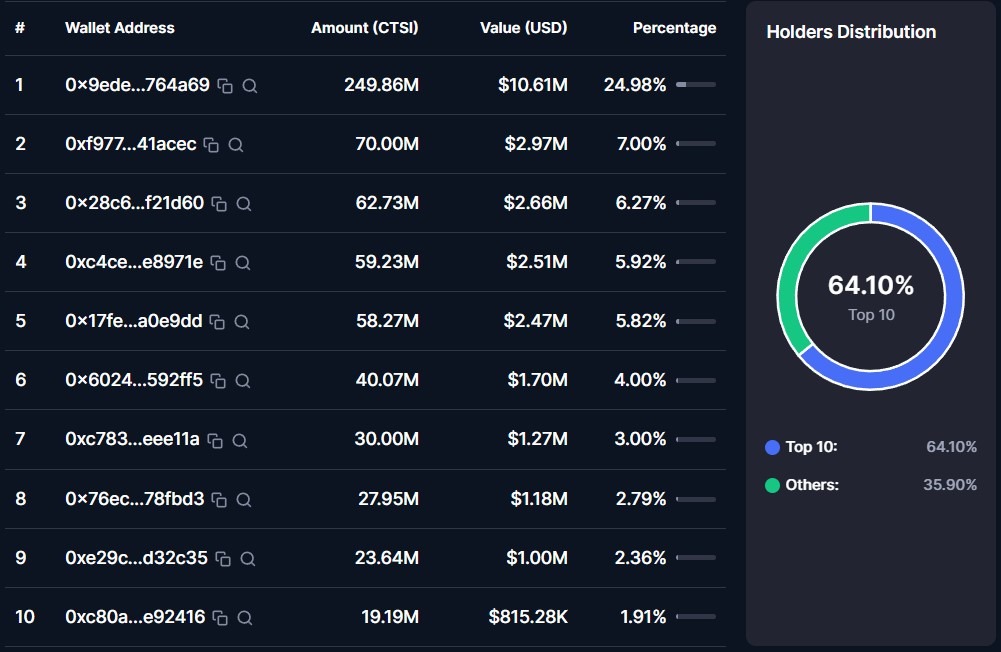Copy wallet address 0x76ec...78fbd3

[x=219, y=499]
